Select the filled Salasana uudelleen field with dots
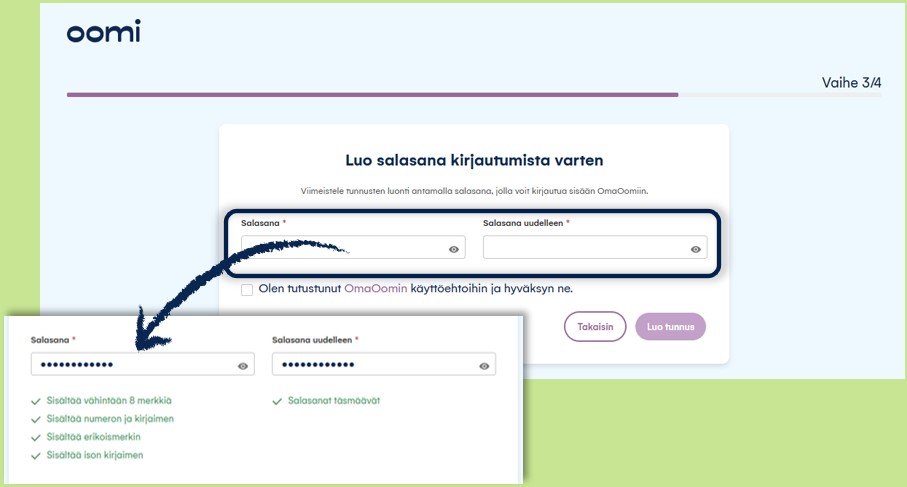The height and width of the screenshot is (487, 907). (x=375, y=365)
